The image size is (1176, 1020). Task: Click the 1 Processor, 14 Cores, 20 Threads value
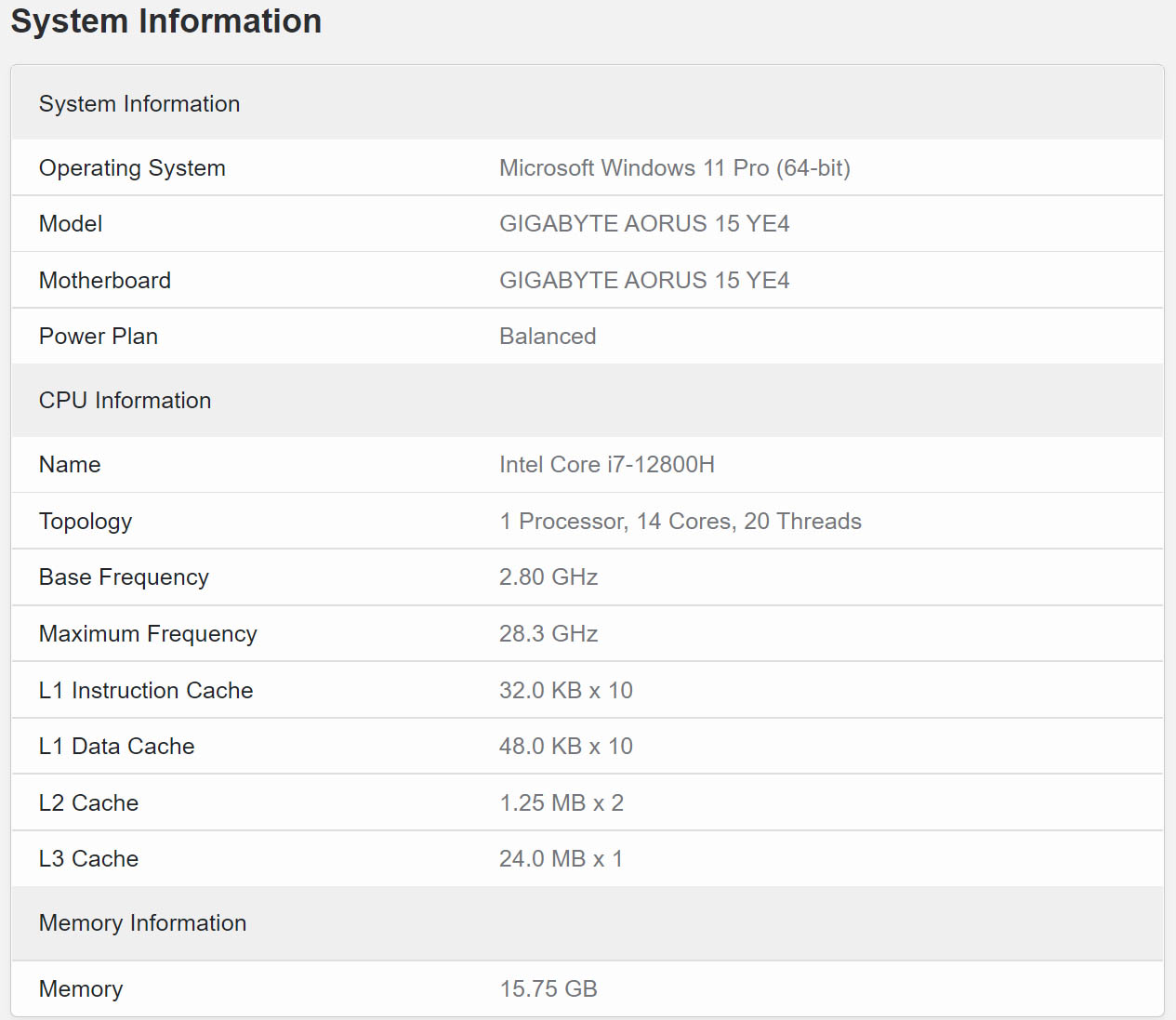pyautogui.click(x=680, y=522)
